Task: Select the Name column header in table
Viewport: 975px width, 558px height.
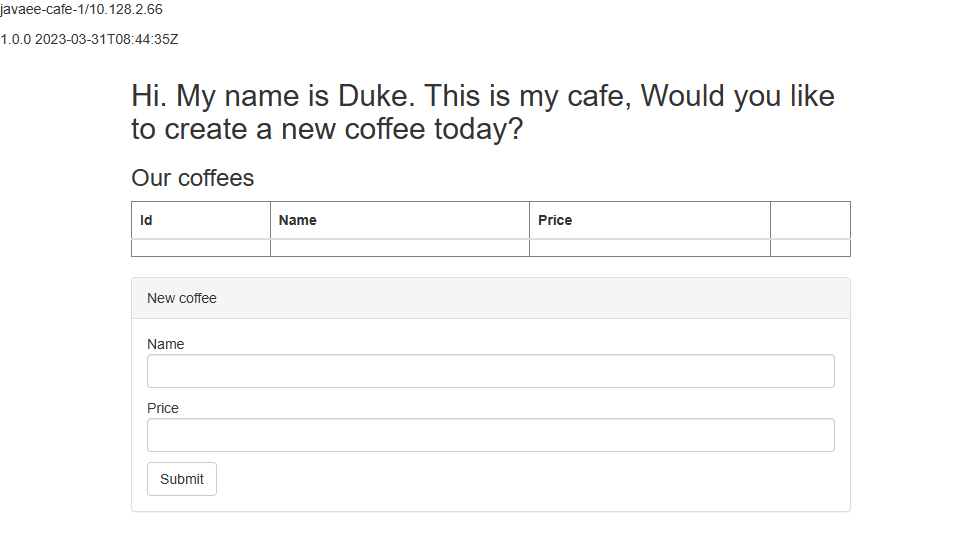Action: click(x=298, y=220)
